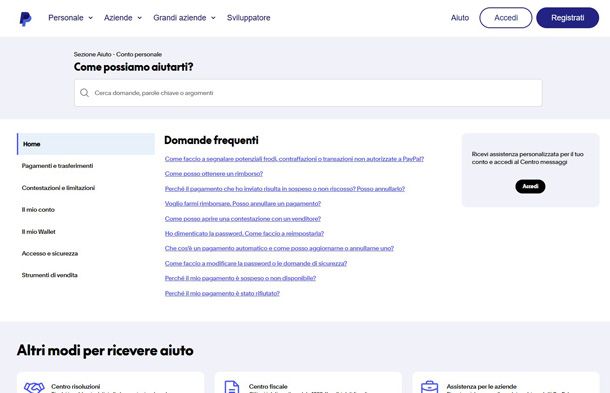Open 'Ho dimenticato la password' question link
The width and height of the screenshot is (610, 393).
244,233
